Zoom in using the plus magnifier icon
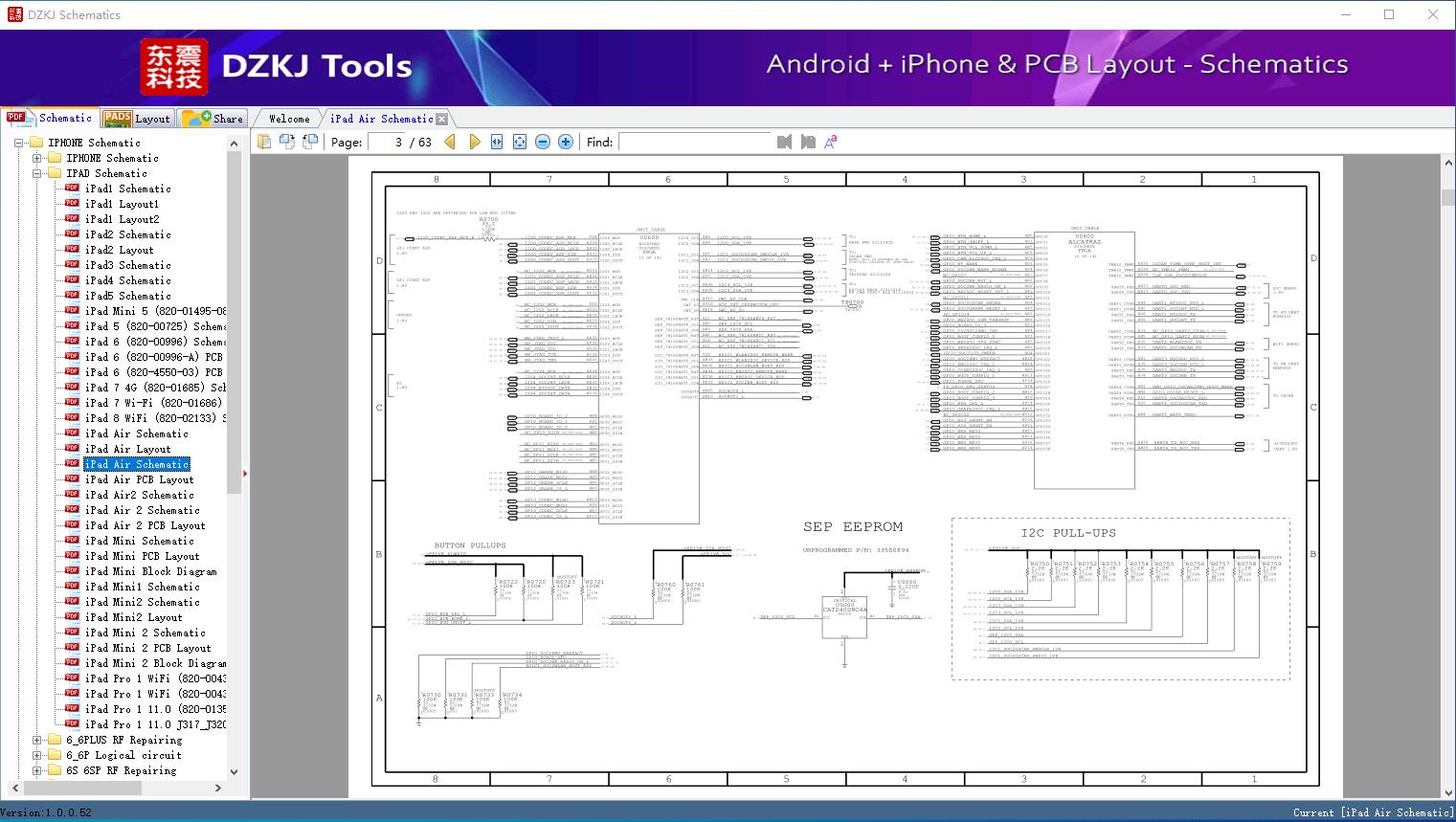This screenshot has width=1456, height=822. tap(565, 141)
